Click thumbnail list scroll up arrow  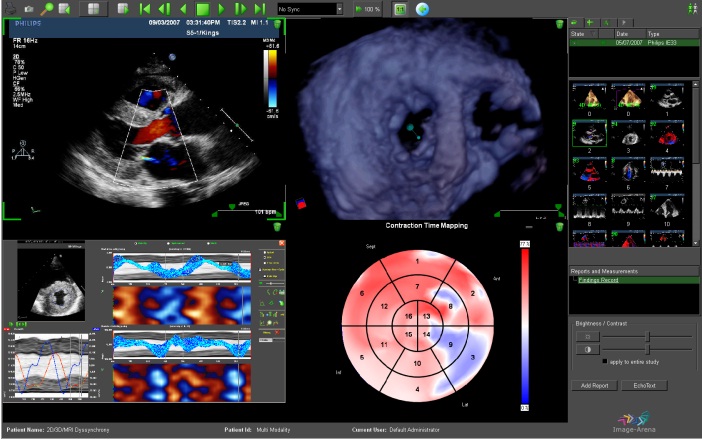(x=695, y=84)
